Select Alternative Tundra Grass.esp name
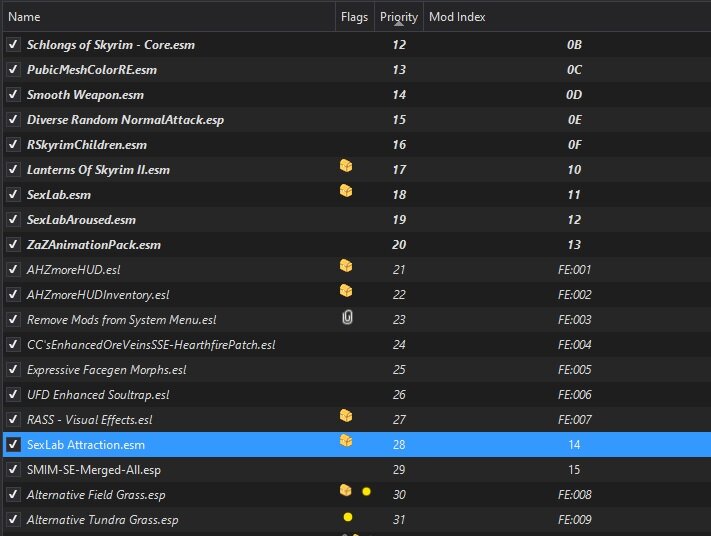 102,520
